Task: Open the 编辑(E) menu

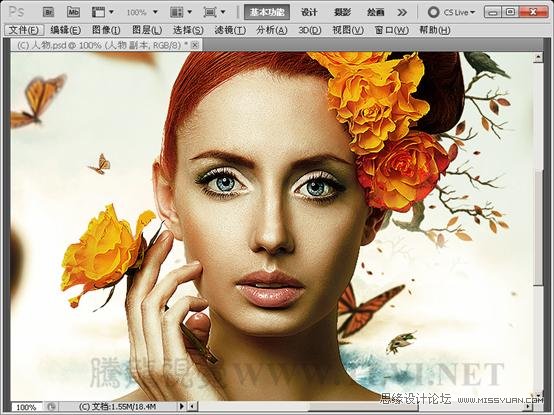Action: 65,30
